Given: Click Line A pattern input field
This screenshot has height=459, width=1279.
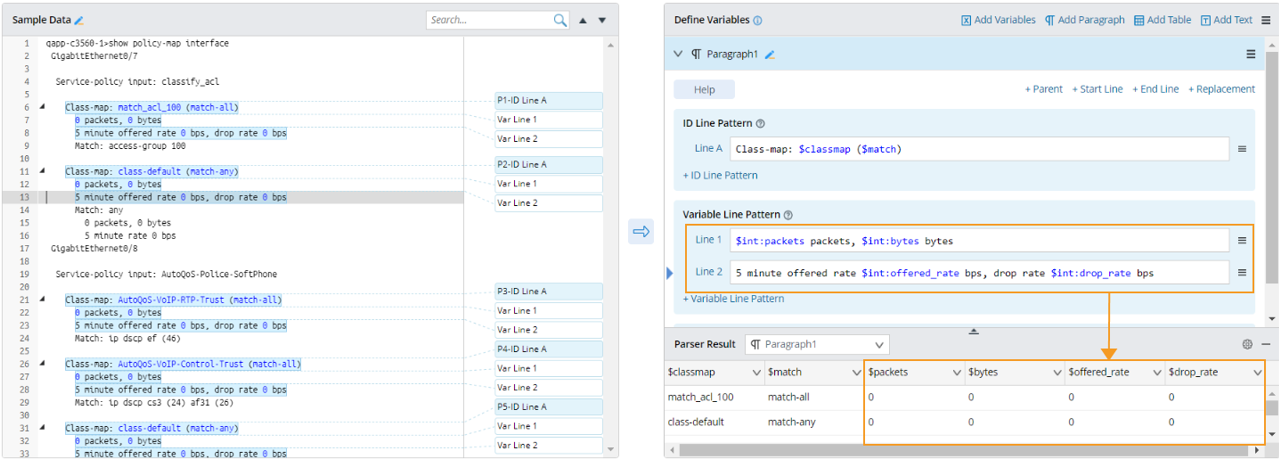Looking at the screenshot, I should pyautogui.click(x=978, y=149).
